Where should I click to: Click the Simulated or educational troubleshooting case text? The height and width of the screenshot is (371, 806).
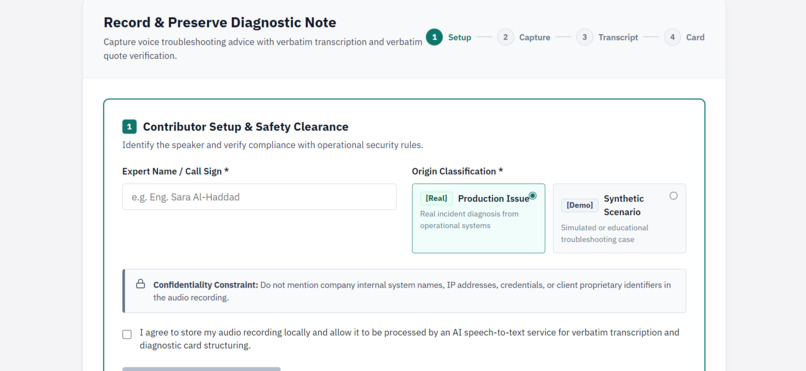604,233
